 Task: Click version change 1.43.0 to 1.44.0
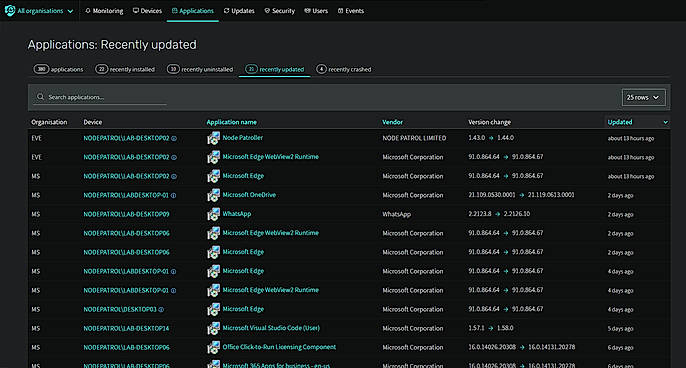click(x=491, y=138)
